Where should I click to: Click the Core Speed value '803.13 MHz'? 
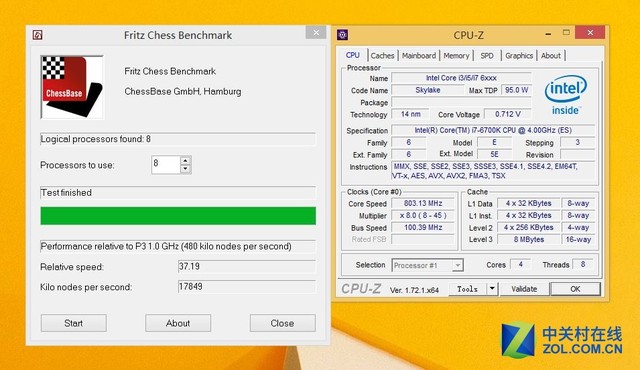(423, 203)
